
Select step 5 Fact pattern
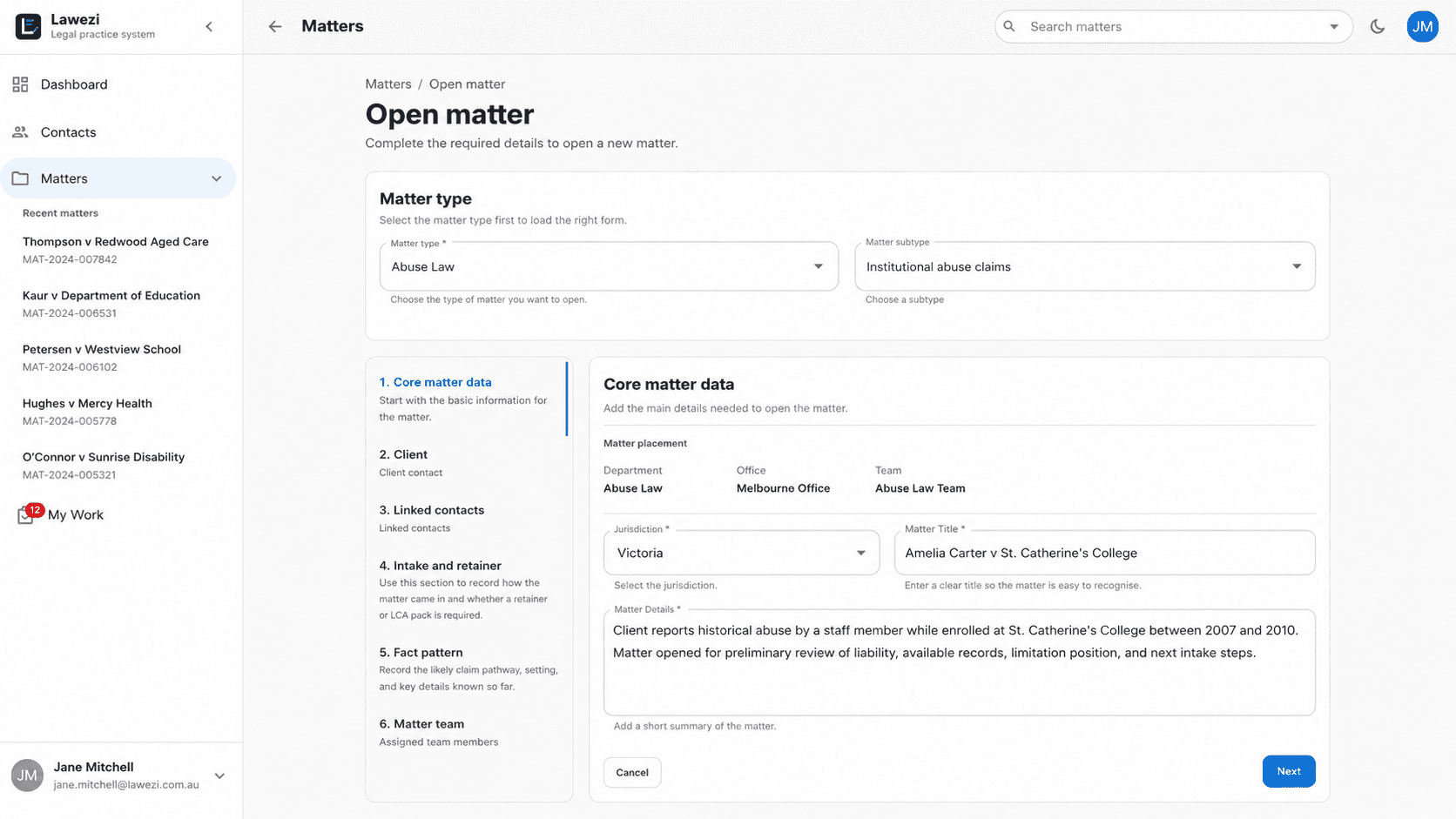468,668
